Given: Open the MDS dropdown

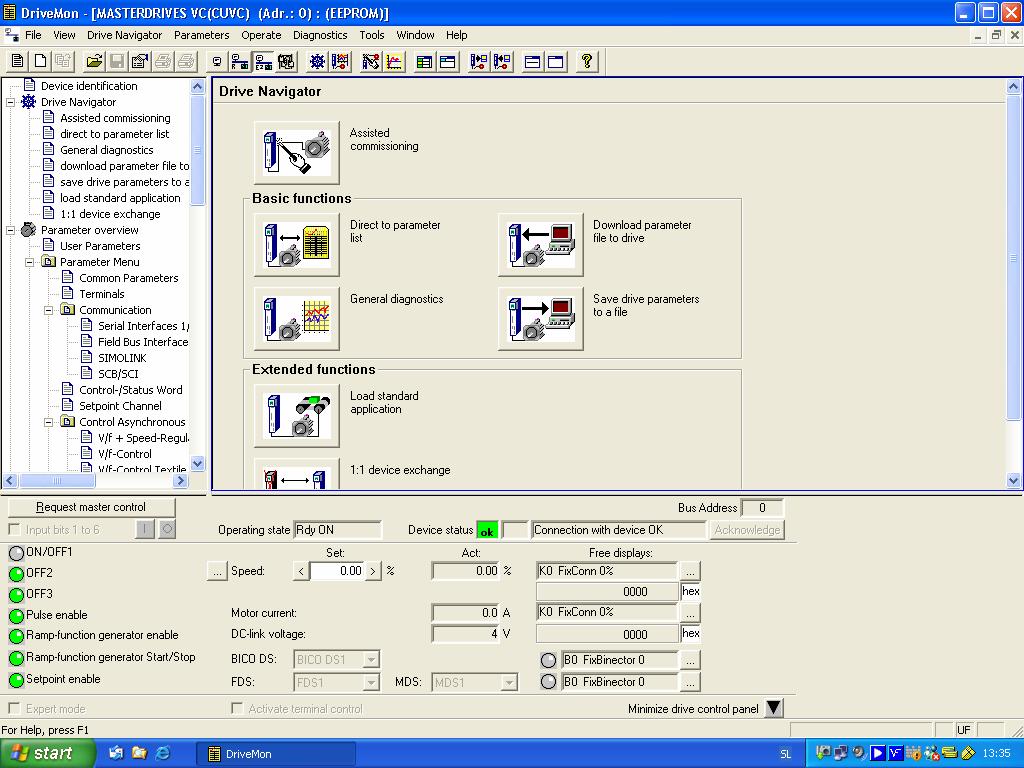Looking at the screenshot, I should 508,682.
